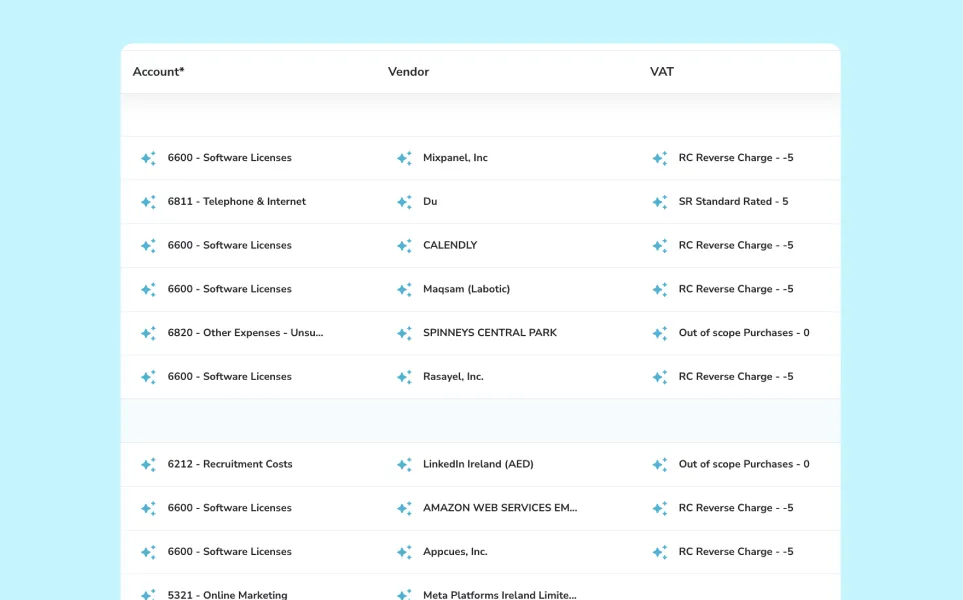Click sparkle icon beside 6820 - Other Expenses

149,333
